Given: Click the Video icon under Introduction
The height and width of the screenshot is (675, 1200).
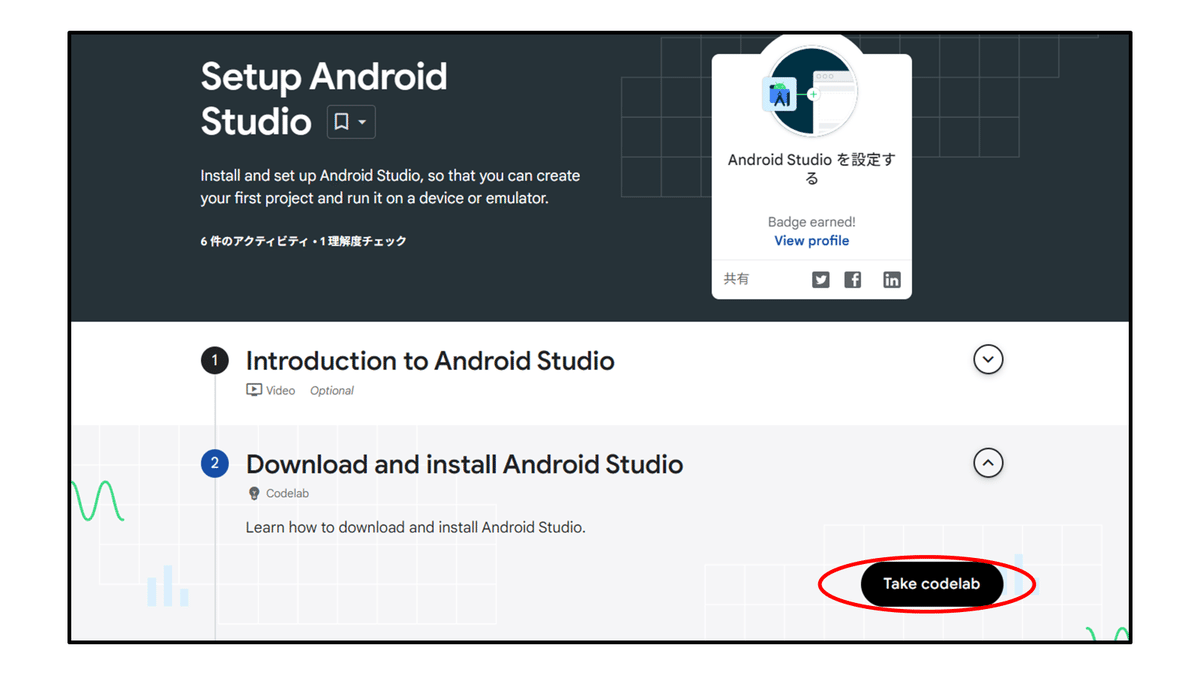Looking at the screenshot, I should click(254, 390).
